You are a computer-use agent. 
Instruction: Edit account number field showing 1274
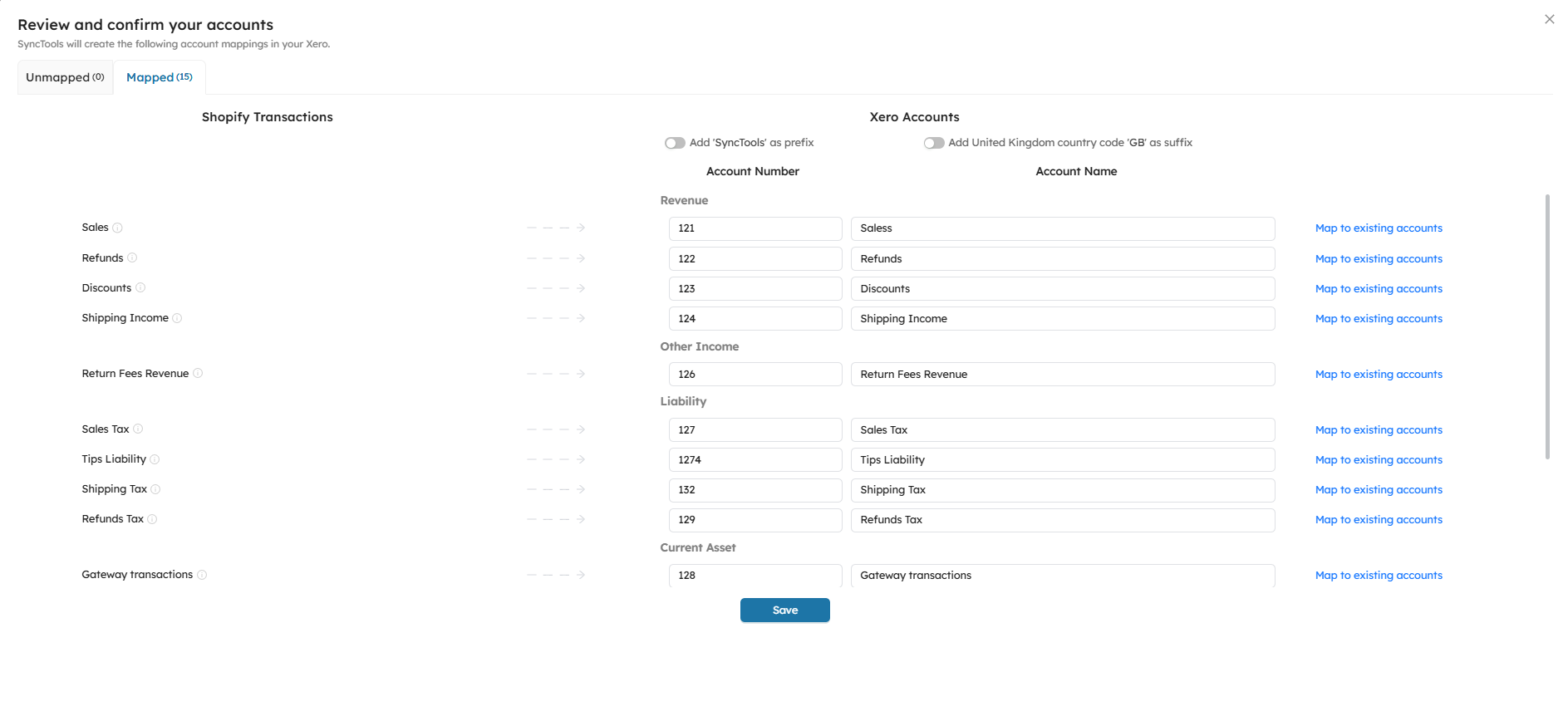[755, 459]
